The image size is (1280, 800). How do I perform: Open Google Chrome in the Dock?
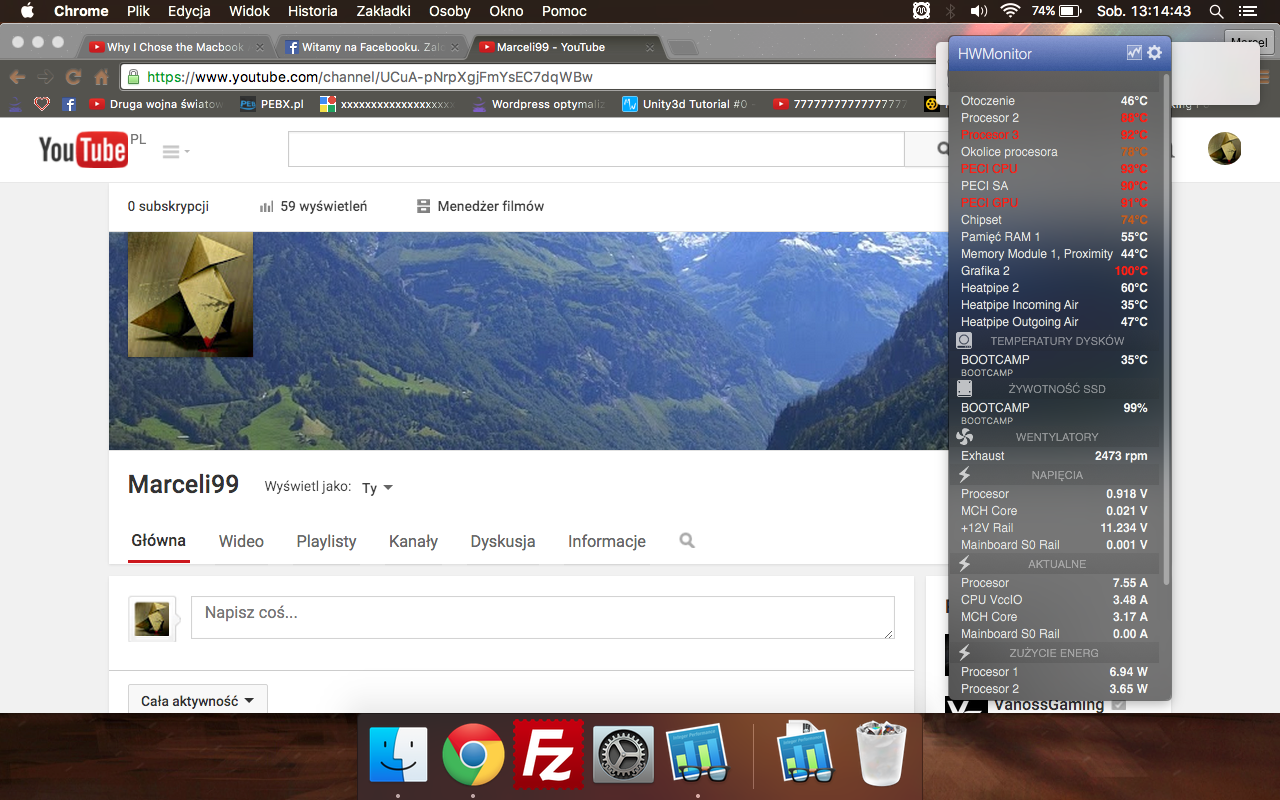(x=473, y=754)
